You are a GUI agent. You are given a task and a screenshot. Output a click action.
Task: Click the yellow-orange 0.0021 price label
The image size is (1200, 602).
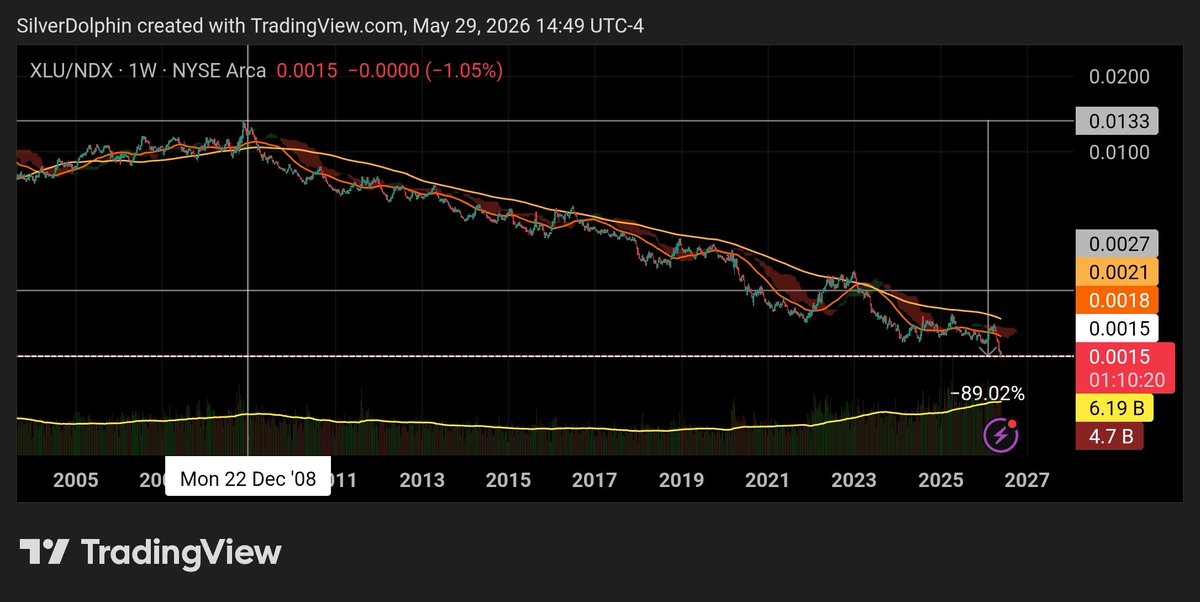pos(1117,271)
